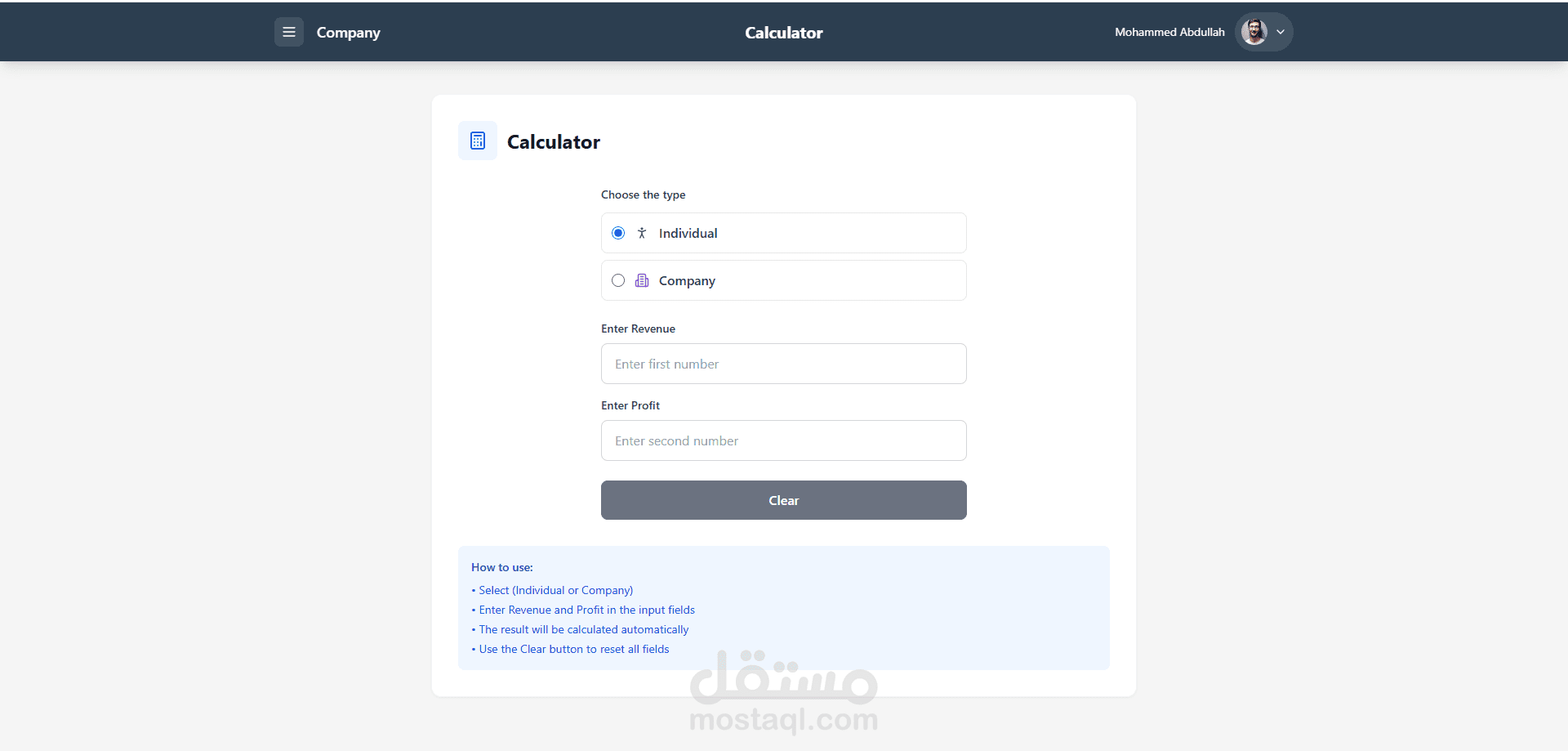The height and width of the screenshot is (751, 1568).
Task: Click the Calculator title in the top bar
Action: coord(784,33)
